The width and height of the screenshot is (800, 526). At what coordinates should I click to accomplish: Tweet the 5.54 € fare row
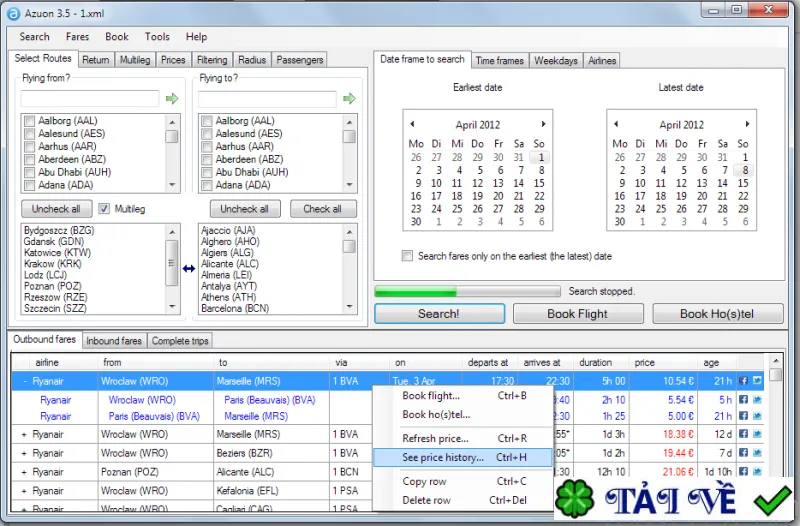757,400
